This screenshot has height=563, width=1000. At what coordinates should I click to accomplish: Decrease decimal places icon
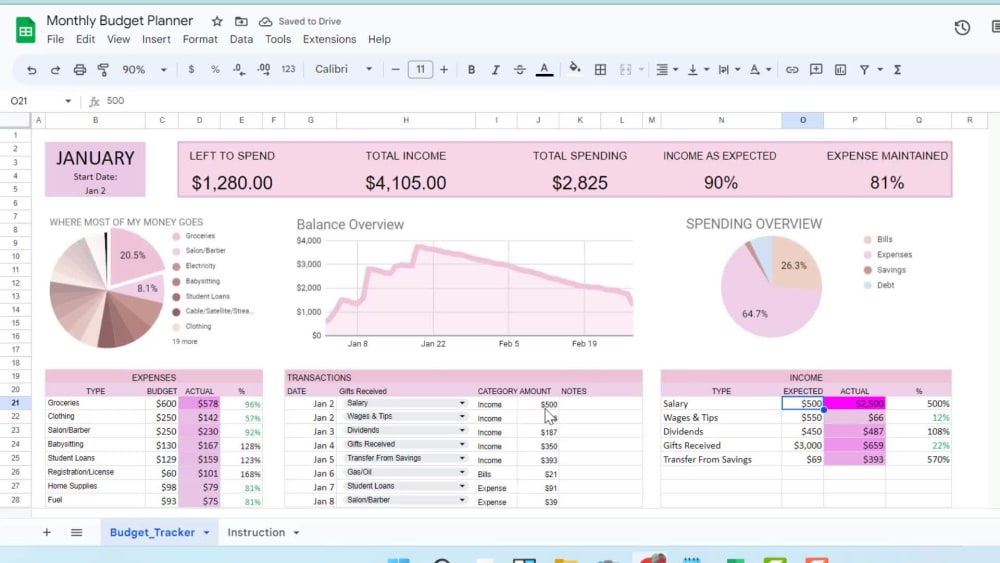click(x=239, y=69)
